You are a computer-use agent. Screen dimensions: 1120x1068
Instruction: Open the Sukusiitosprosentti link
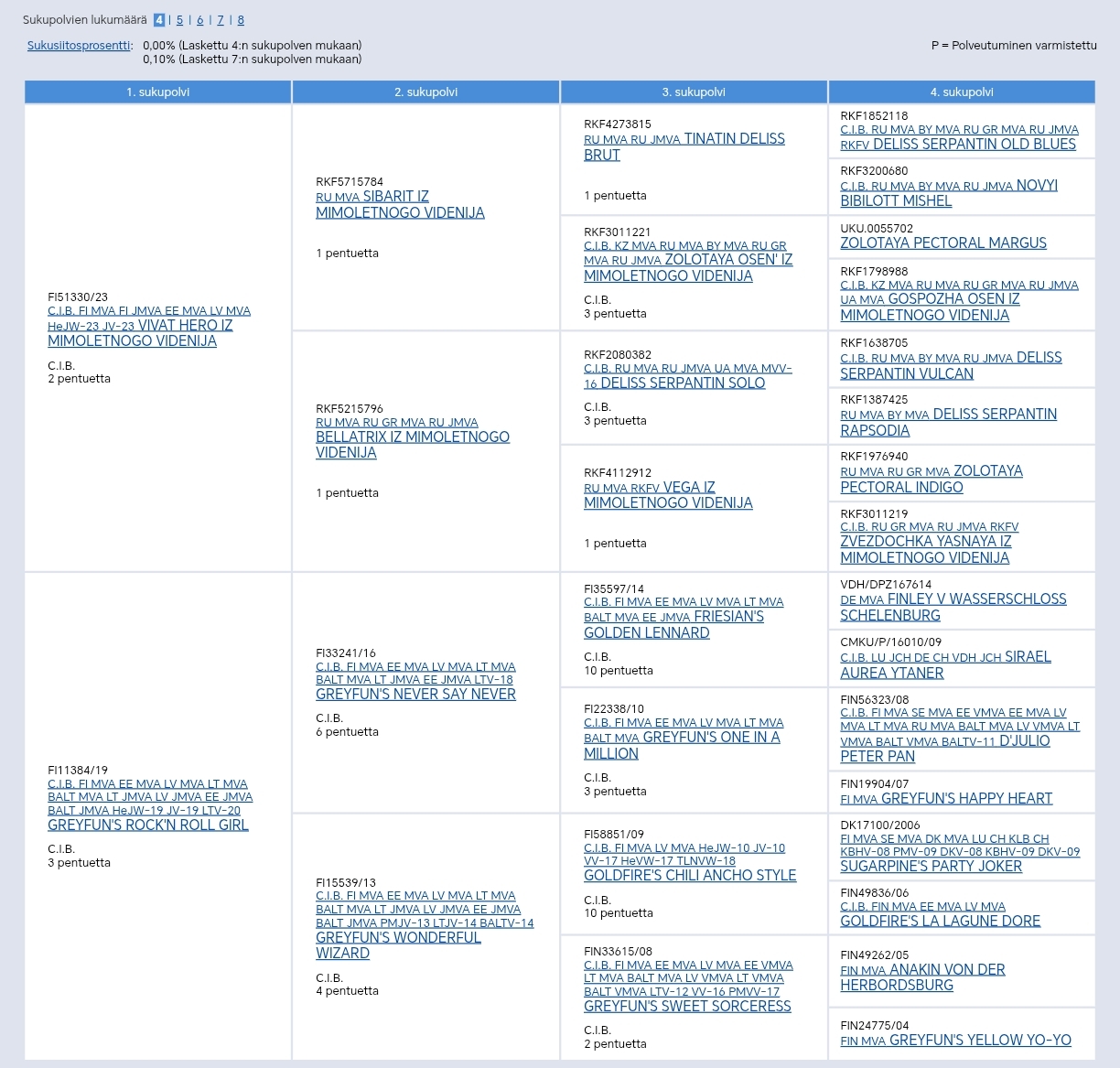79,46
